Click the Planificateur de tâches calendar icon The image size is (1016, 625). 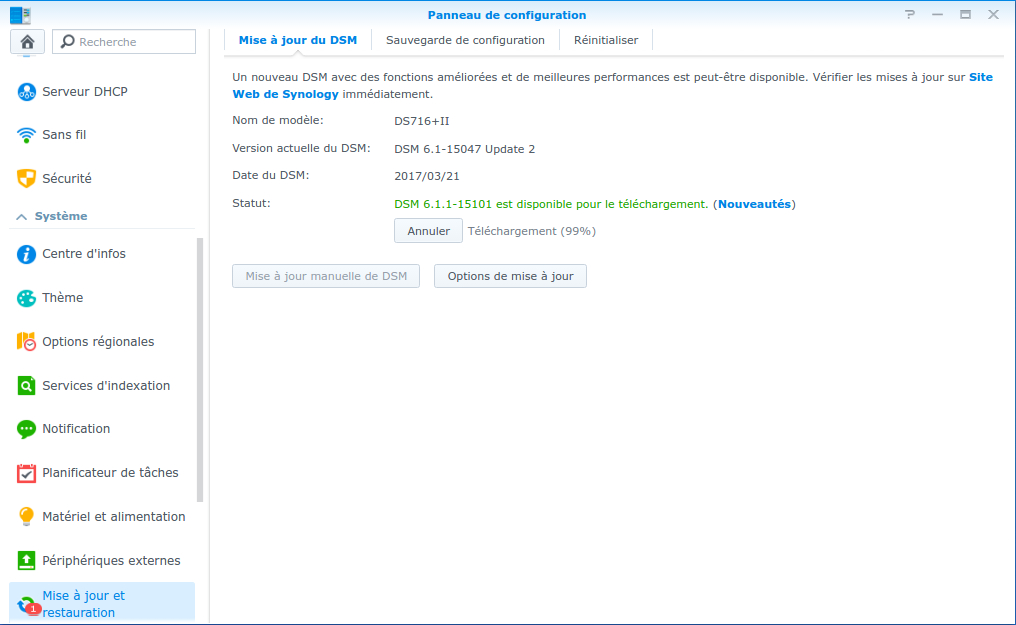[x=27, y=473]
